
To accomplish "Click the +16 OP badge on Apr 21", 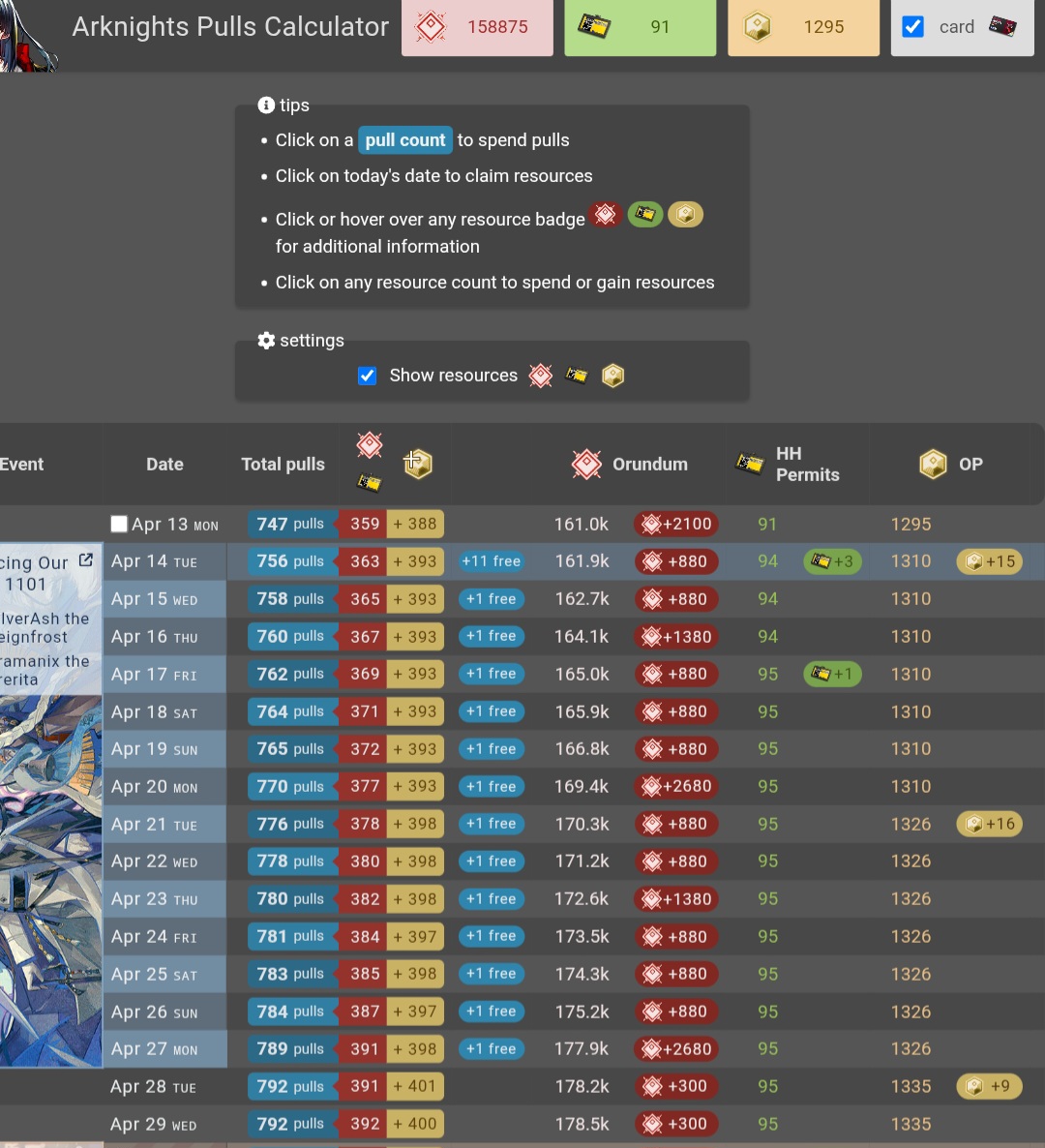I will [990, 824].
